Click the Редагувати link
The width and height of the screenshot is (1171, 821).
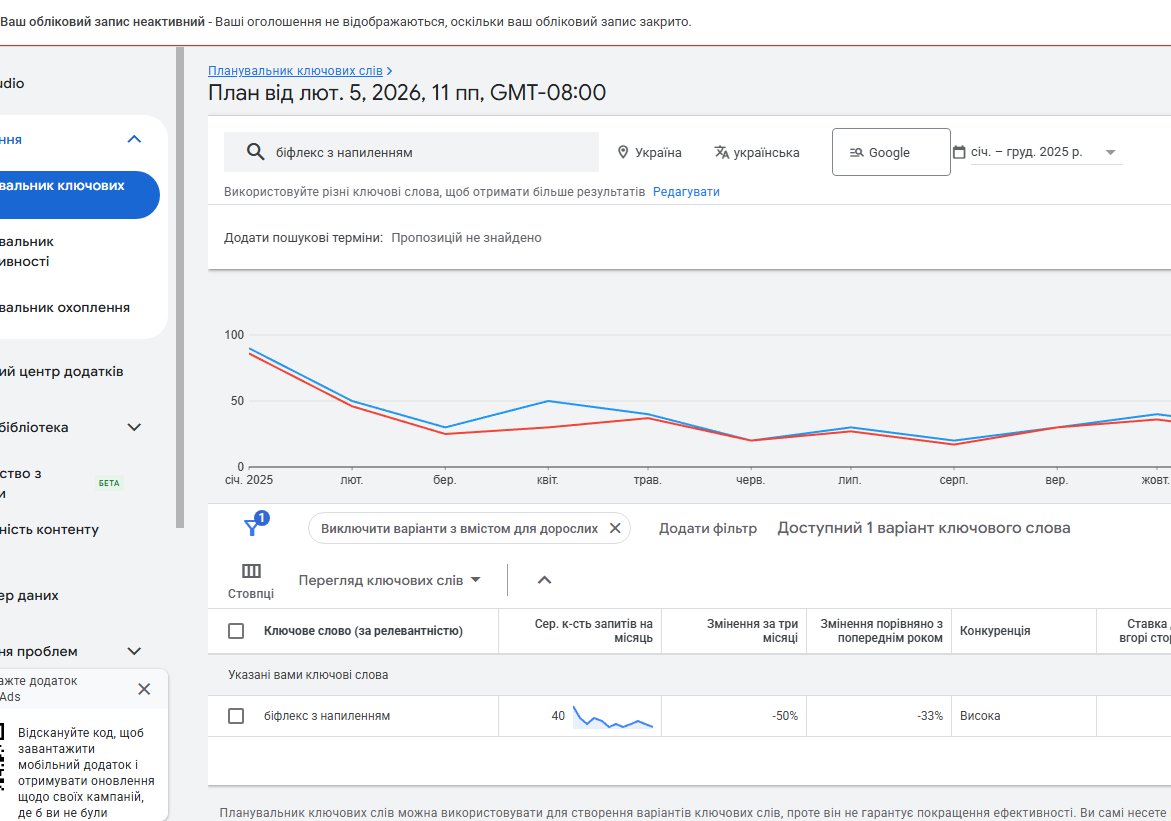tap(686, 192)
